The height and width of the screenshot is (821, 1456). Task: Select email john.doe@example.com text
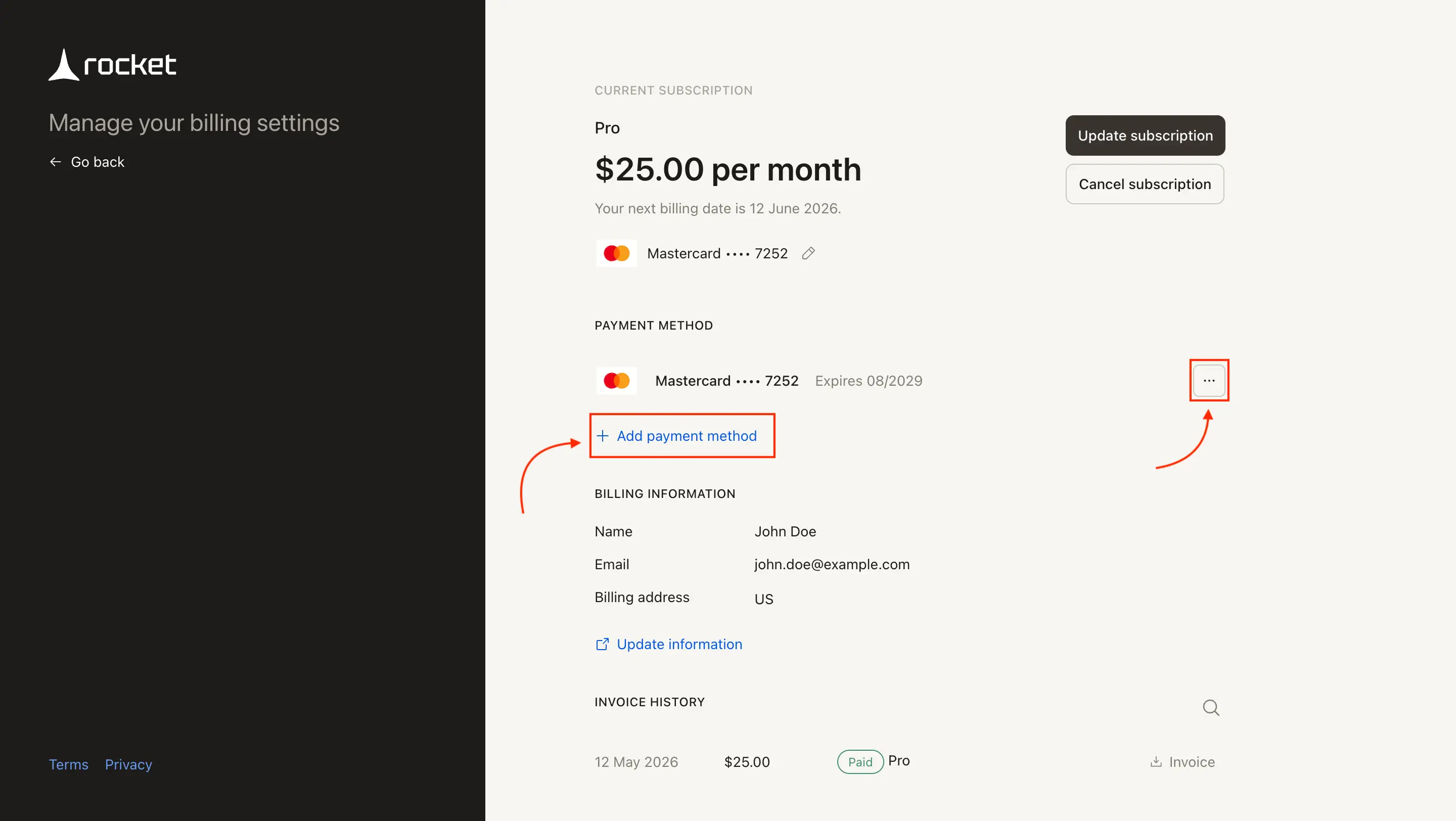(832, 565)
